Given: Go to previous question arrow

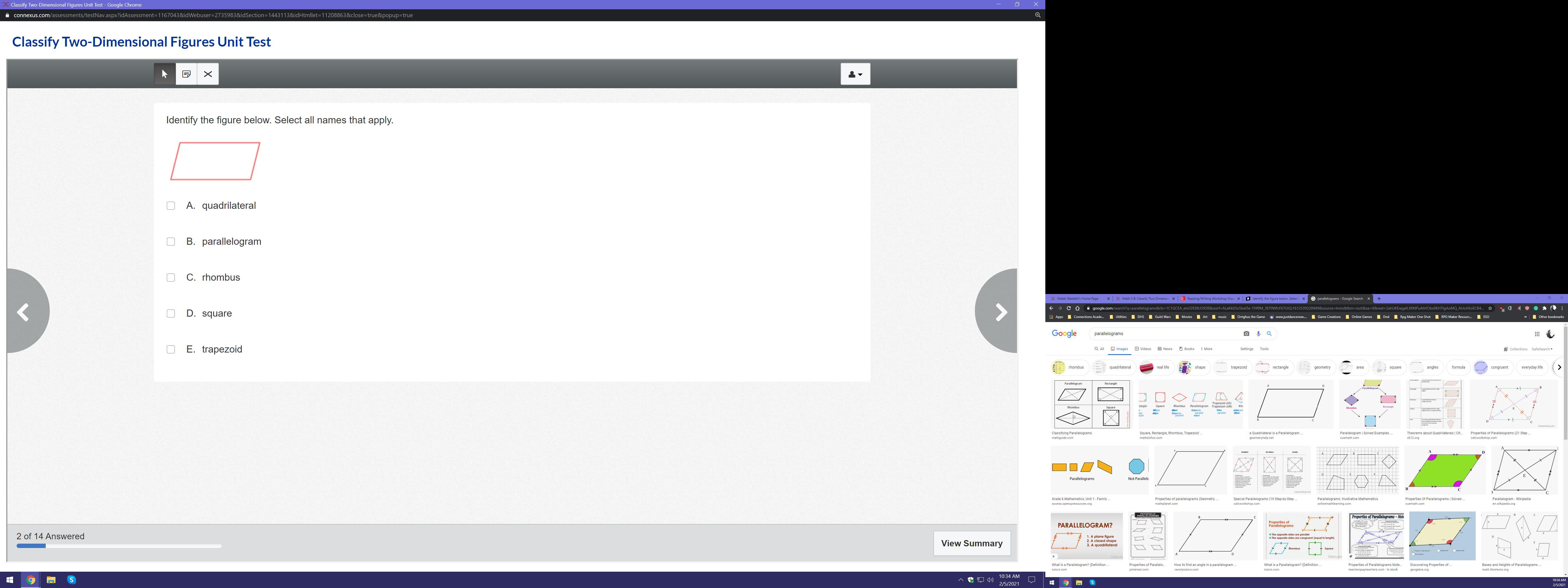Looking at the screenshot, I should 24,312.
